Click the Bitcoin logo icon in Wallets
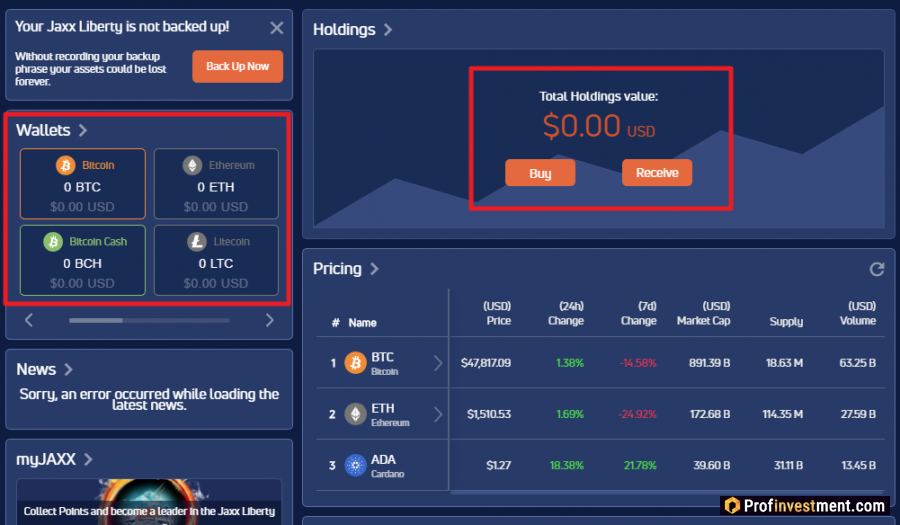 pyautogui.click(x=65, y=165)
